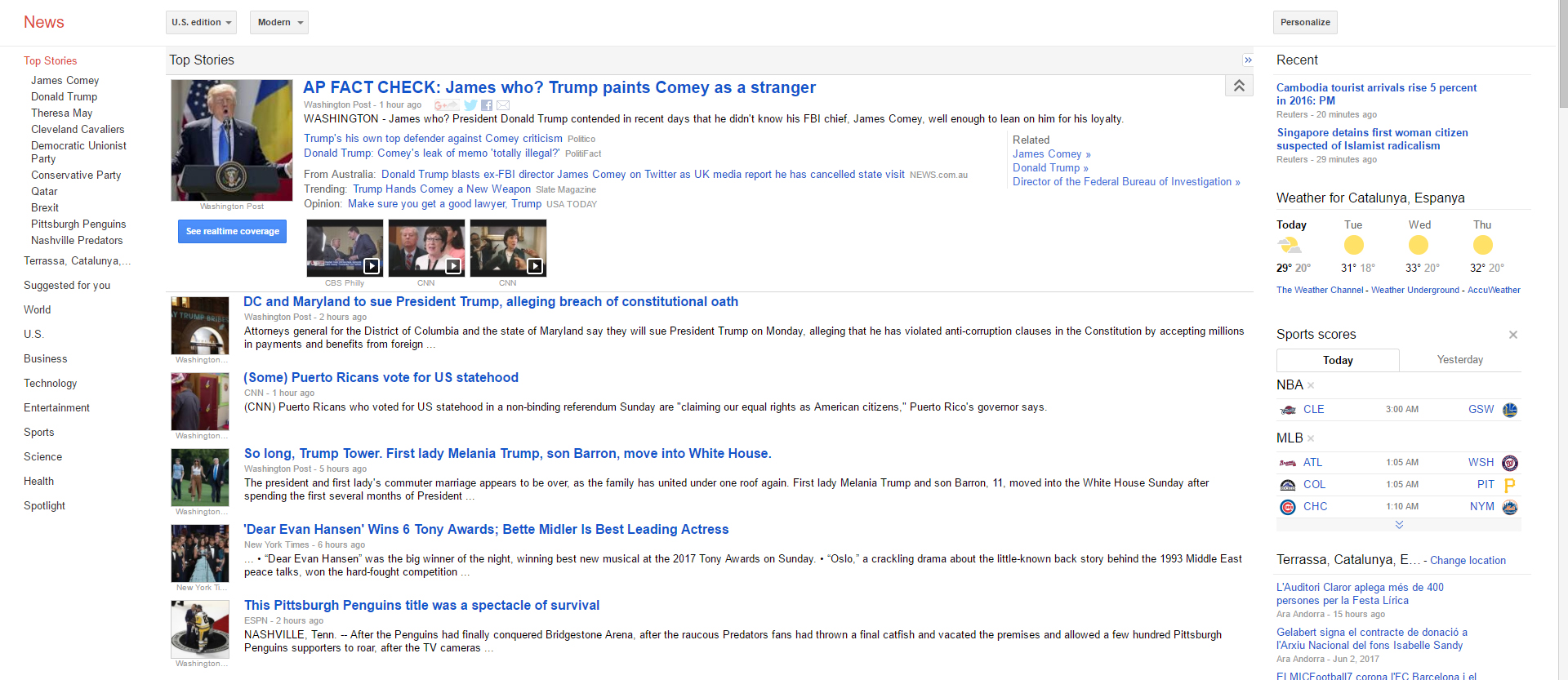
Task: Collapse right column with double-arrow icon
Action: [x=1248, y=60]
